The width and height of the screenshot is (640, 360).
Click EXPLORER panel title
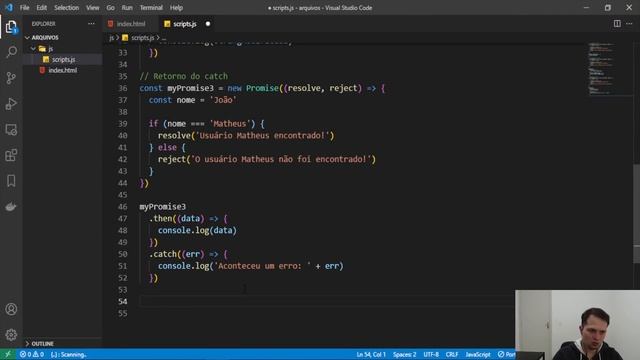click(44, 24)
